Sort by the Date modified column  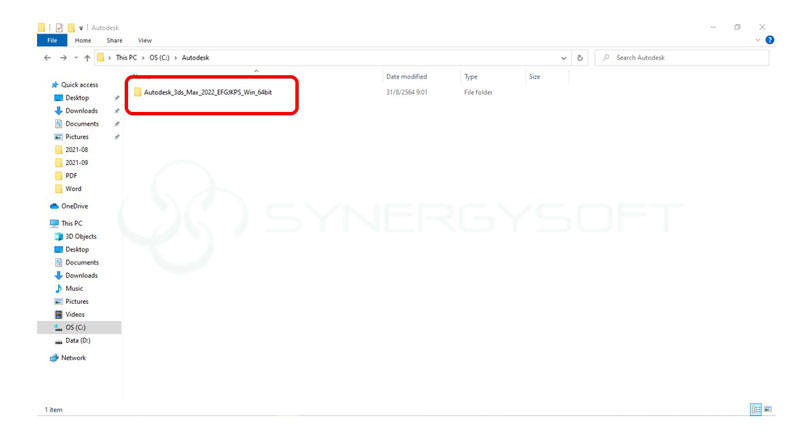pos(406,77)
